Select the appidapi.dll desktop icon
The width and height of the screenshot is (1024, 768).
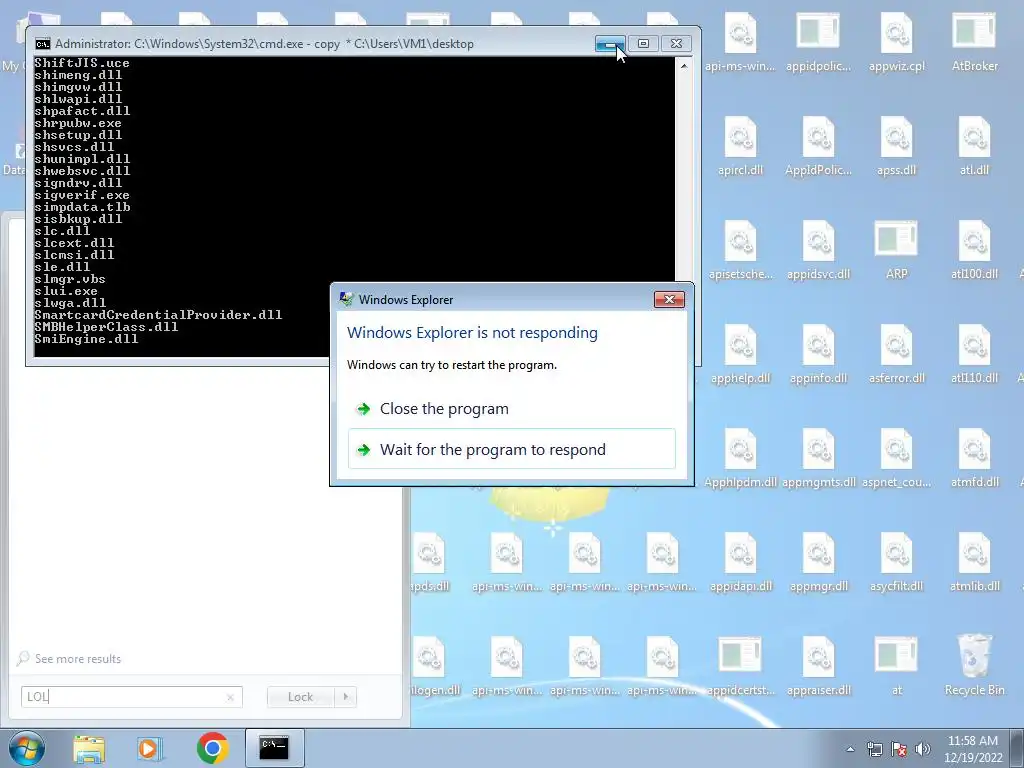(740, 561)
